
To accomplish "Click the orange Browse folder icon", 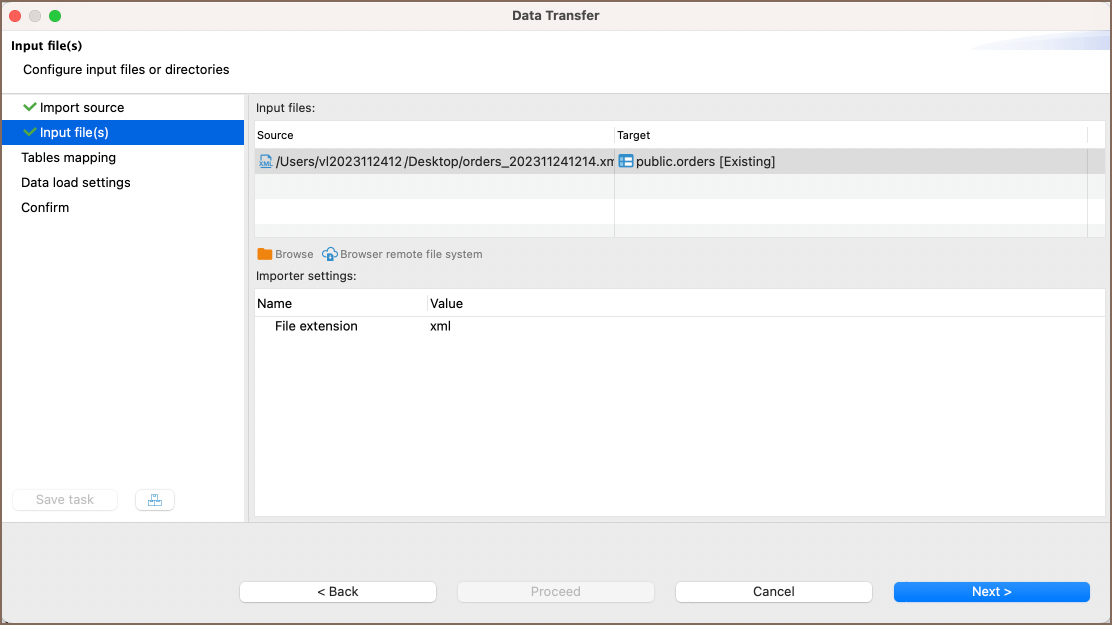I will 265,254.
